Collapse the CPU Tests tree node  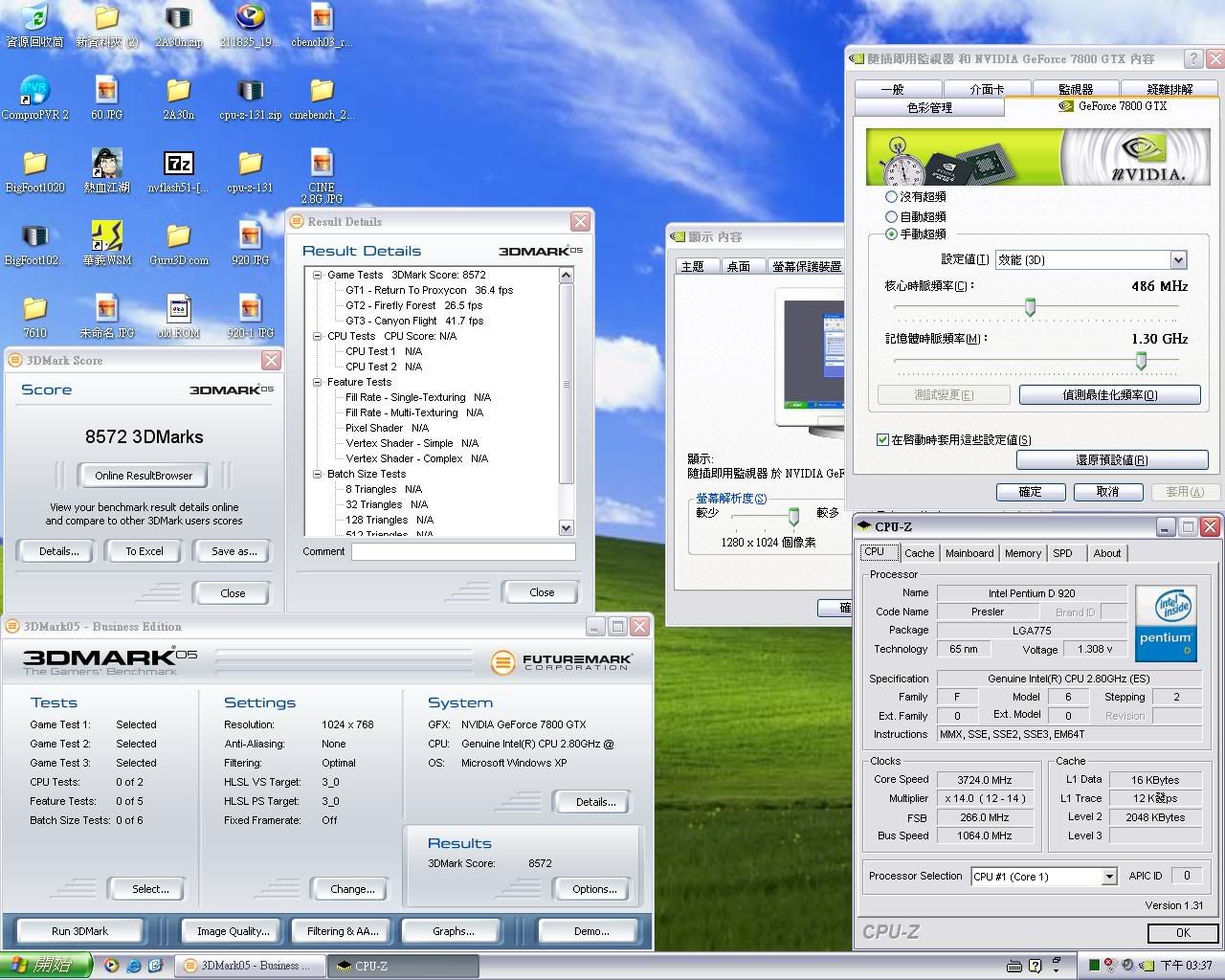tap(318, 336)
